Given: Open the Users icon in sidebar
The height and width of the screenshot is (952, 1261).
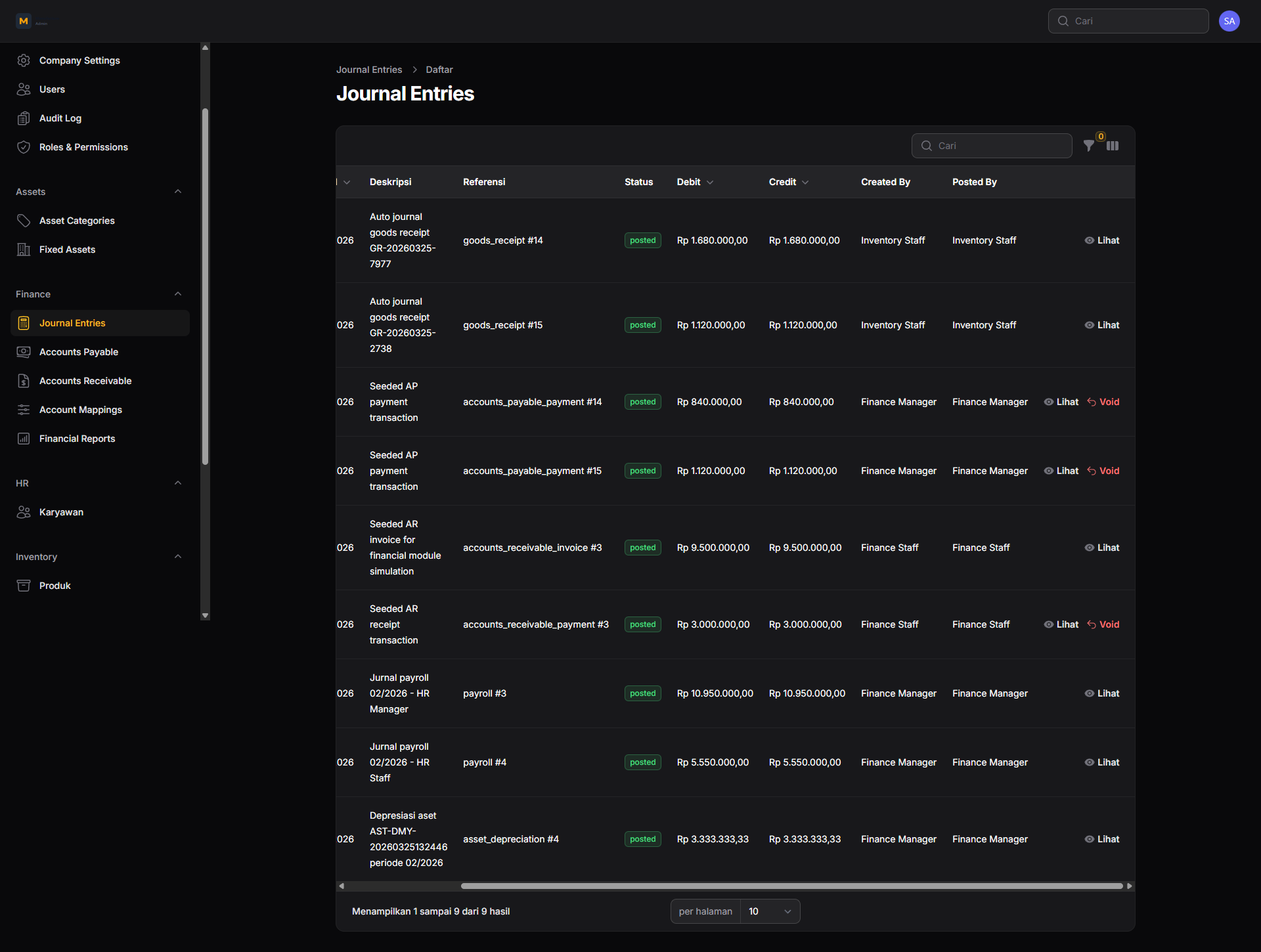Looking at the screenshot, I should (24, 89).
